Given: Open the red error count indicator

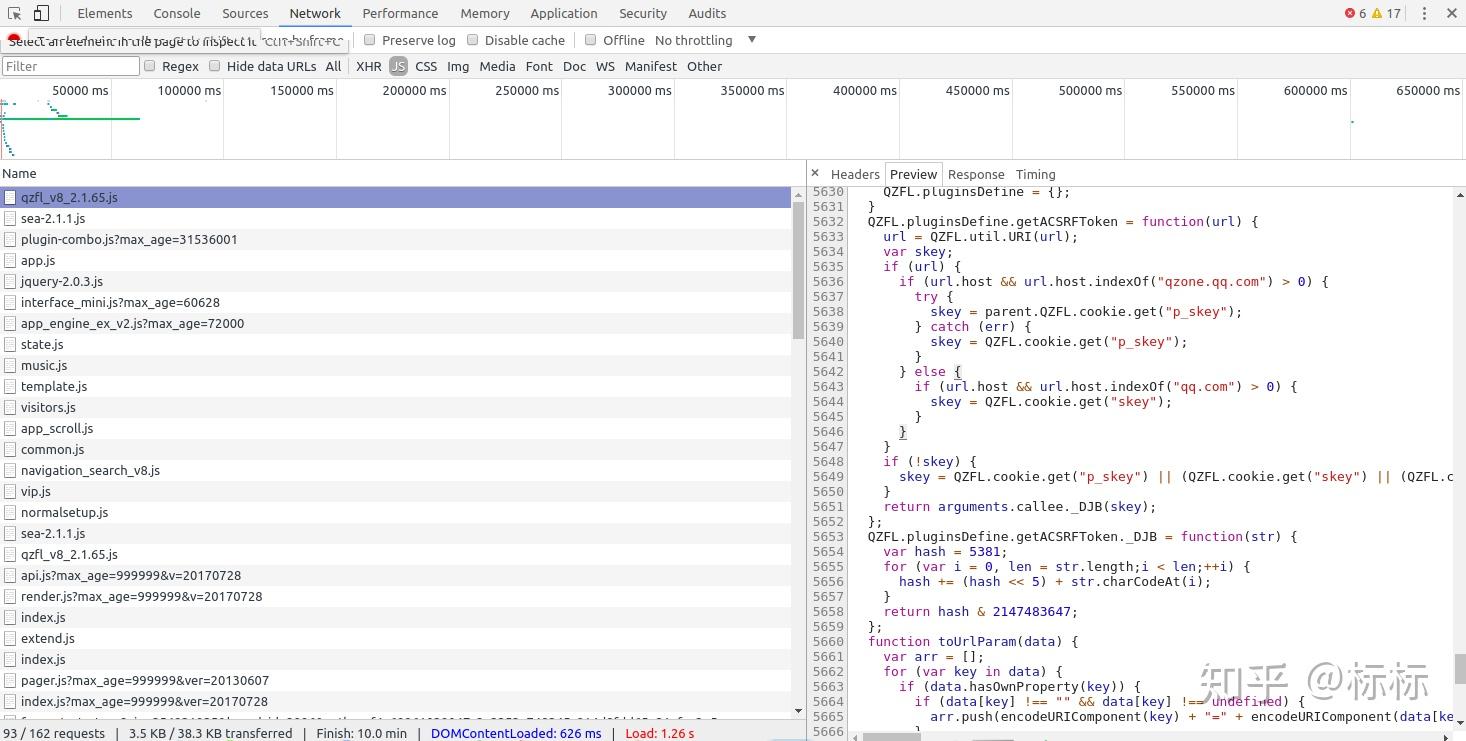Looking at the screenshot, I should pyautogui.click(x=1355, y=13).
